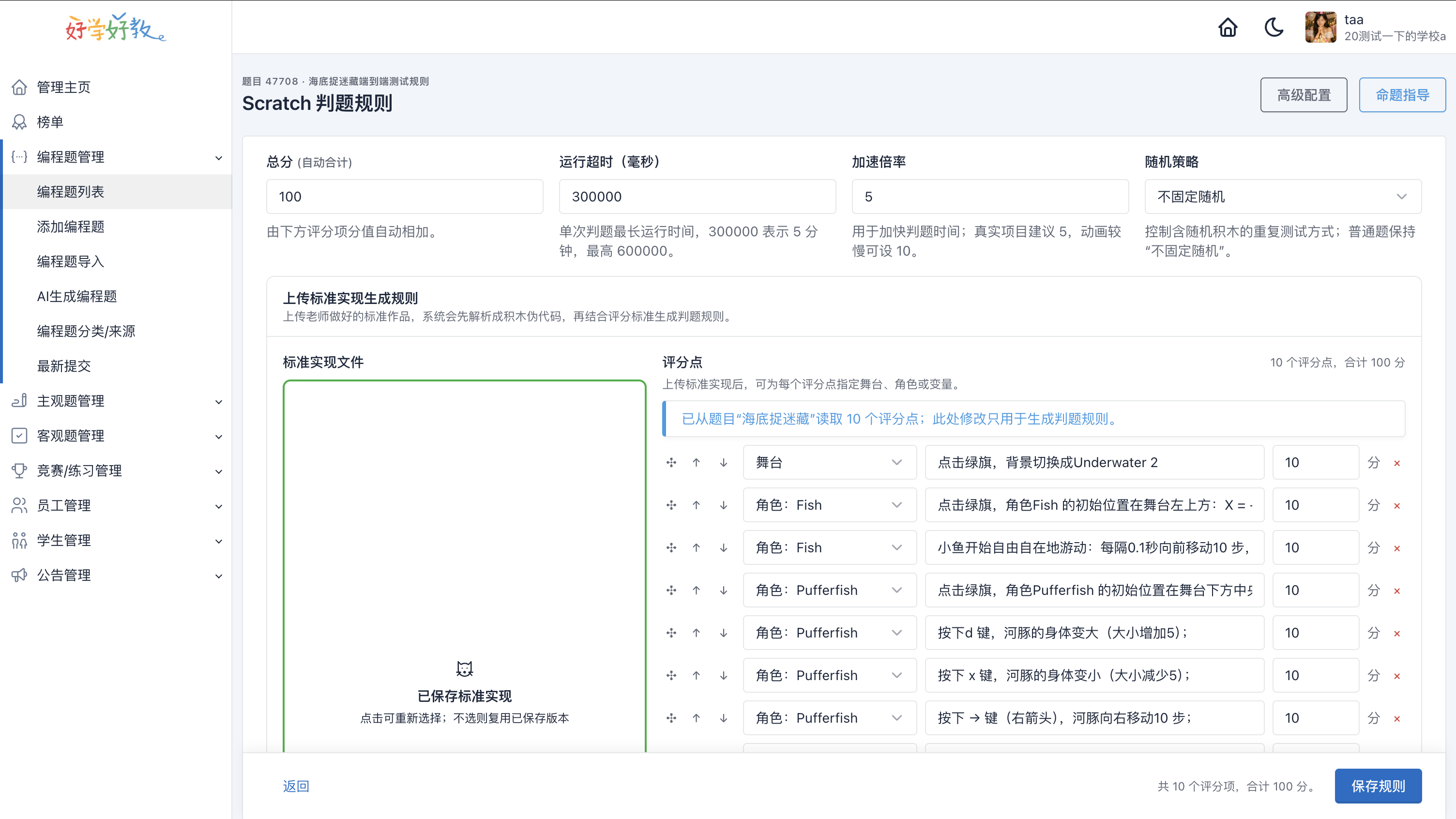Viewport: 1456px width, 819px height.
Task: Move the 按下 x 键 row up
Action: tap(697, 675)
